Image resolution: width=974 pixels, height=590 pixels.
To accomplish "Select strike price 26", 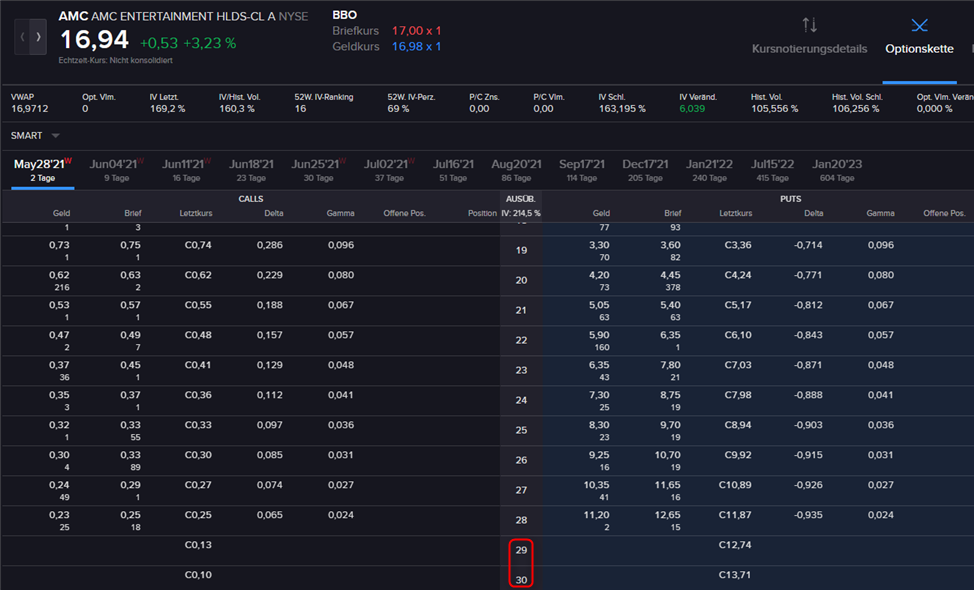I will pos(521,460).
